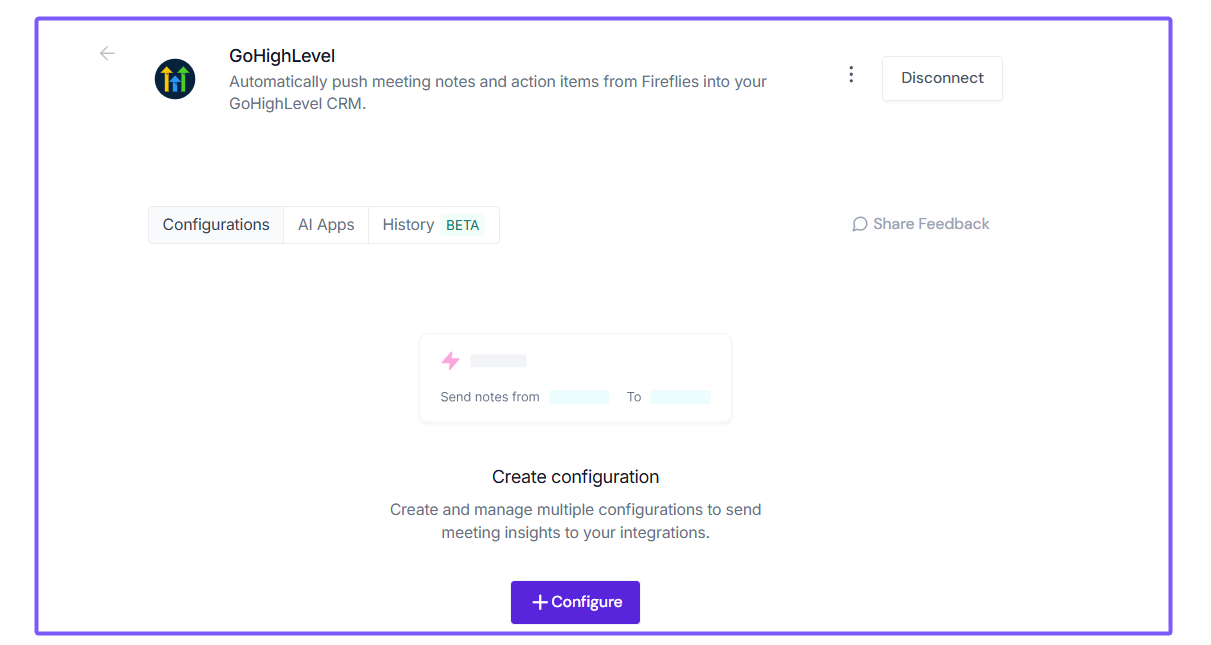Click the gray placeholder bar beside lightning bolt
The image size is (1211, 645).
click(x=498, y=361)
